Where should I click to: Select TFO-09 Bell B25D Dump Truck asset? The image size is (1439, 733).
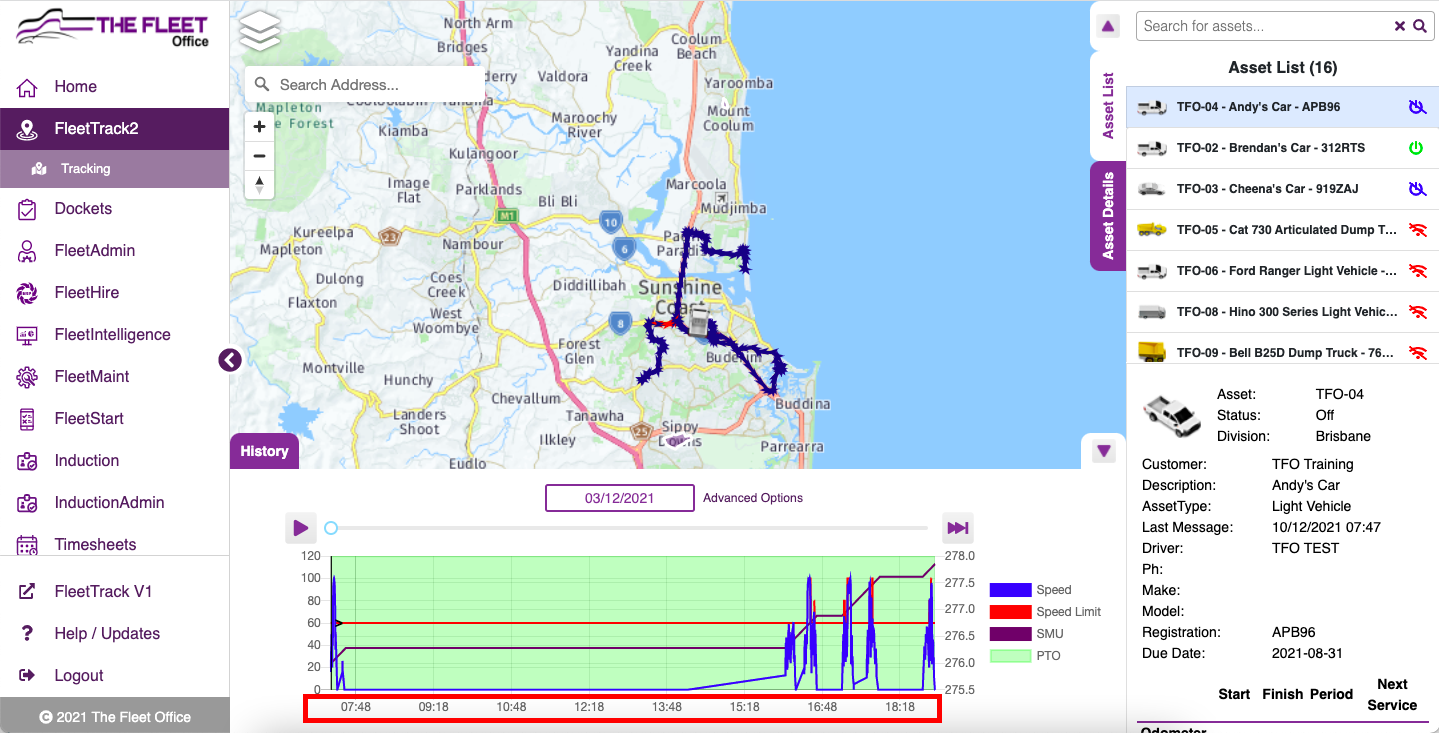(x=1283, y=350)
